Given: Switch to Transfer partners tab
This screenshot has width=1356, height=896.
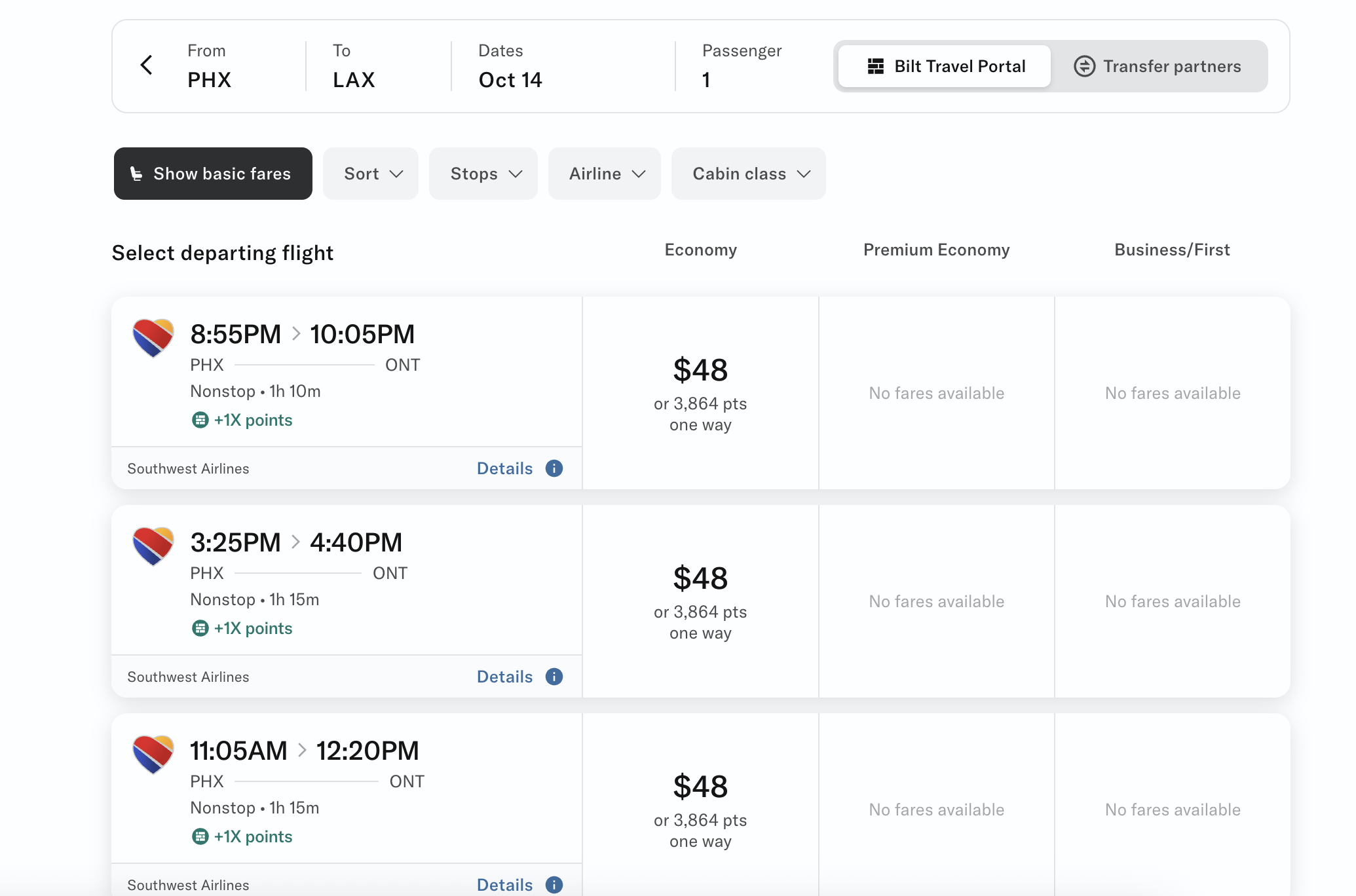Looking at the screenshot, I should coord(1158,66).
